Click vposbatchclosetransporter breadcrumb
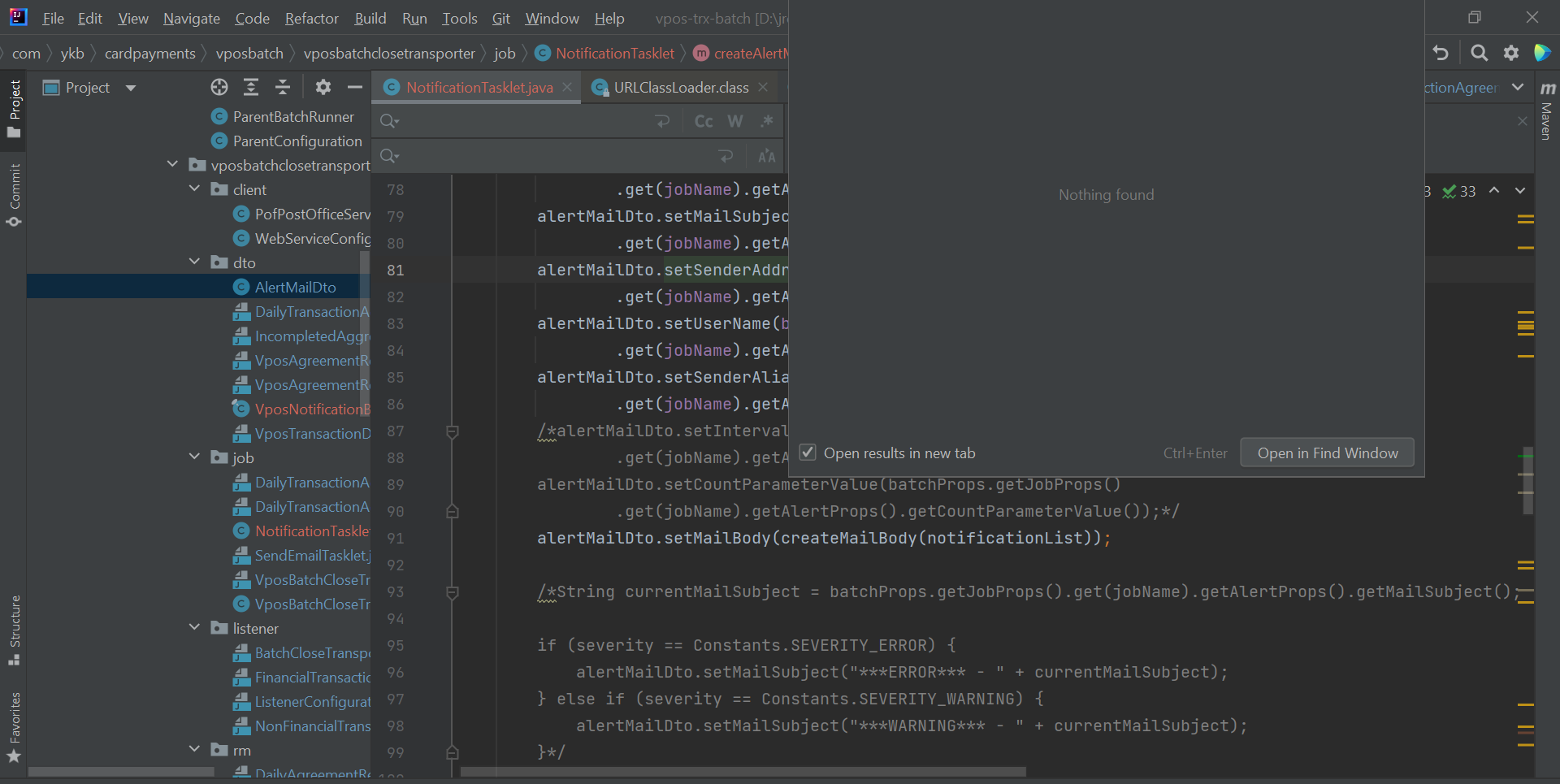1560x784 pixels. [389, 53]
